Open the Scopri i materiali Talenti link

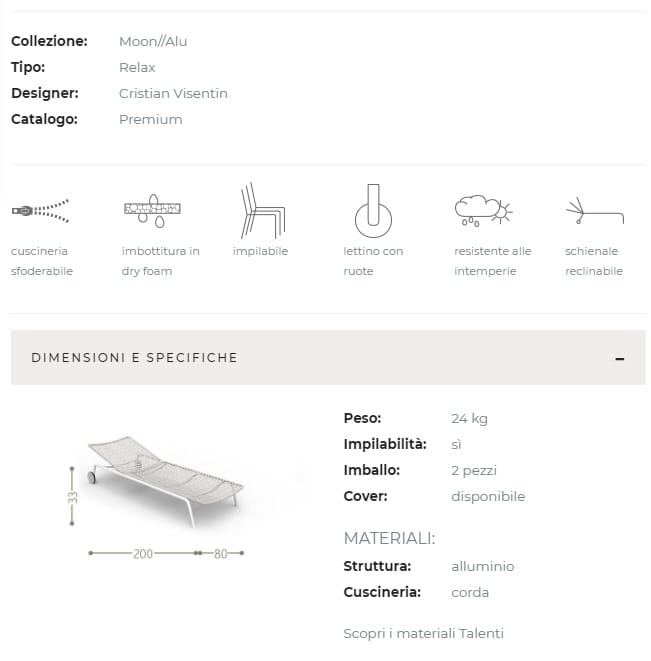[423, 633]
